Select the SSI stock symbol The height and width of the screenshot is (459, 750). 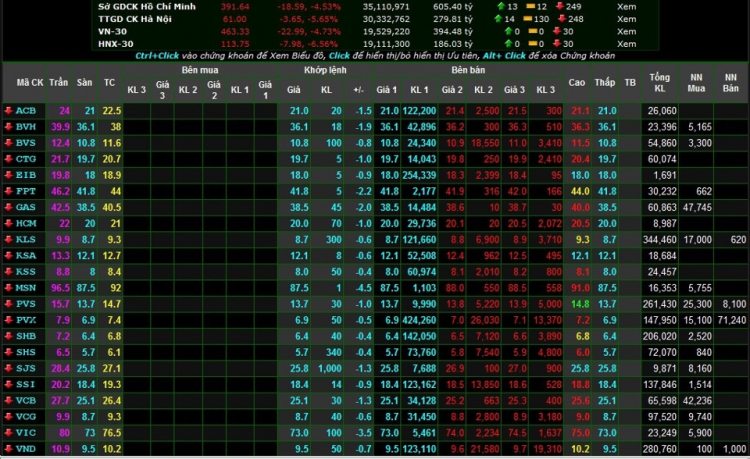click(26, 384)
